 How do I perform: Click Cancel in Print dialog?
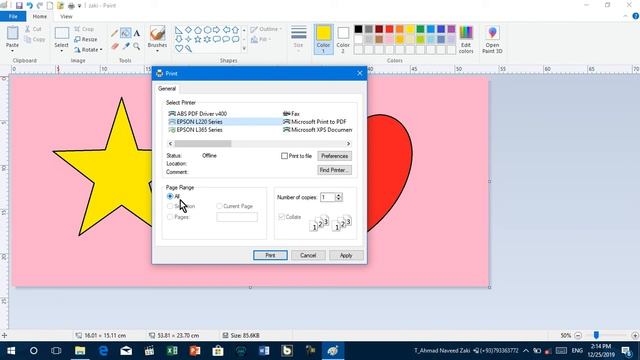tap(308, 255)
